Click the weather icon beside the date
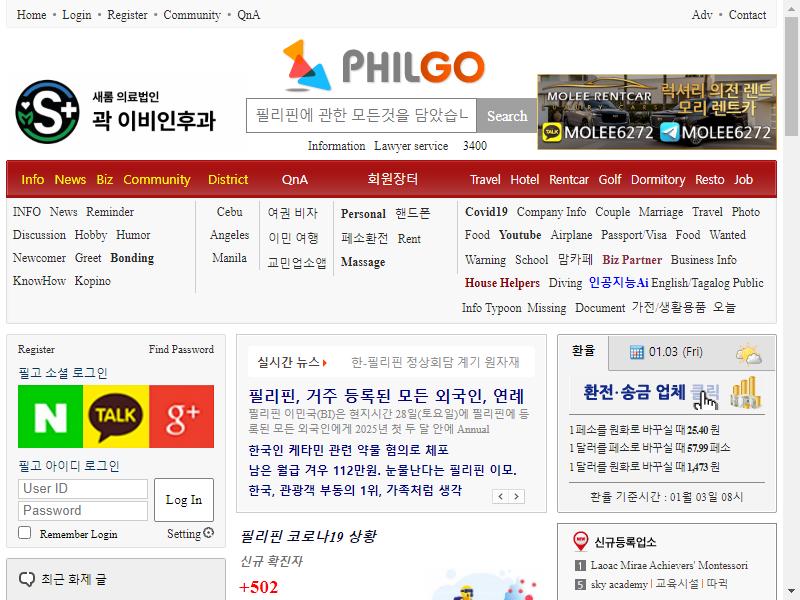The width and height of the screenshot is (800, 600). [x=748, y=354]
